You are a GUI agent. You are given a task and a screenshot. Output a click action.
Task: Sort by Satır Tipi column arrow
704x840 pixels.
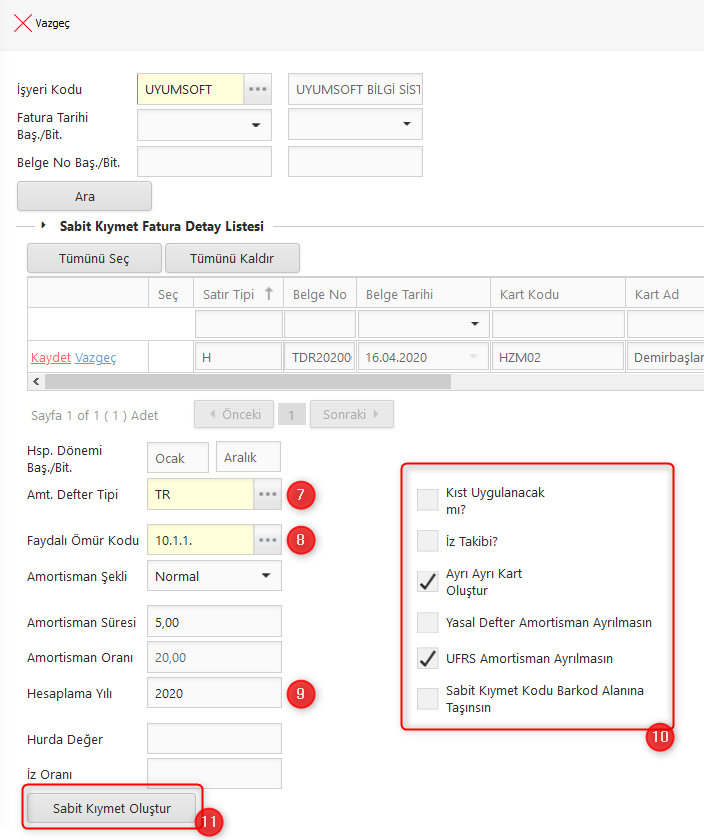[268, 294]
